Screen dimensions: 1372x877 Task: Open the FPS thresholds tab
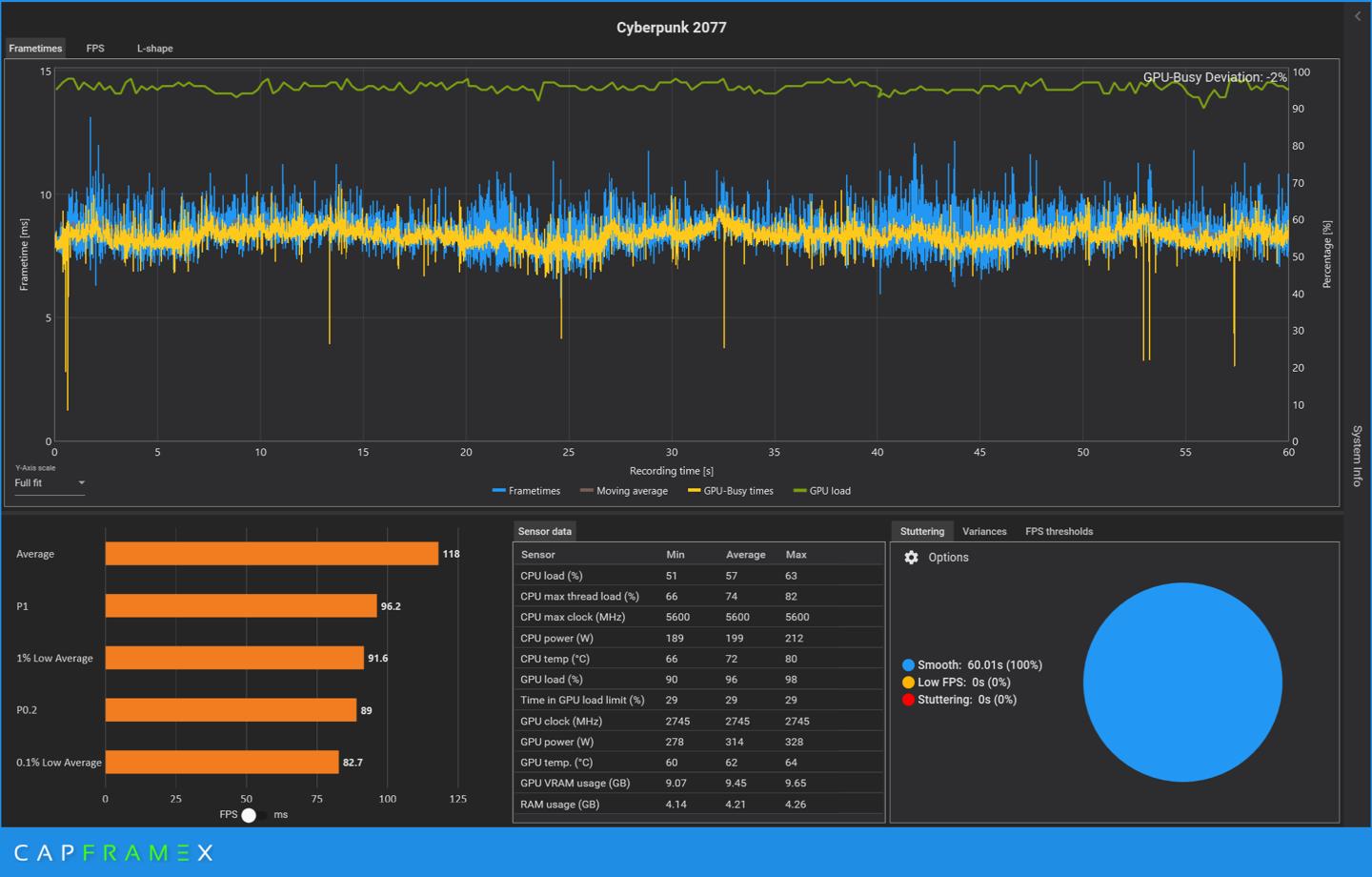[1059, 531]
